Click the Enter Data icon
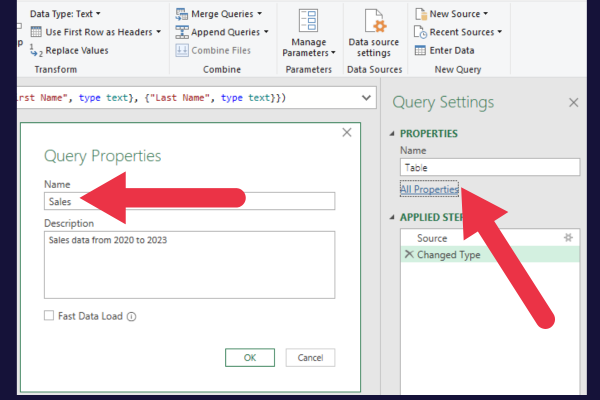 [x=420, y=51]
